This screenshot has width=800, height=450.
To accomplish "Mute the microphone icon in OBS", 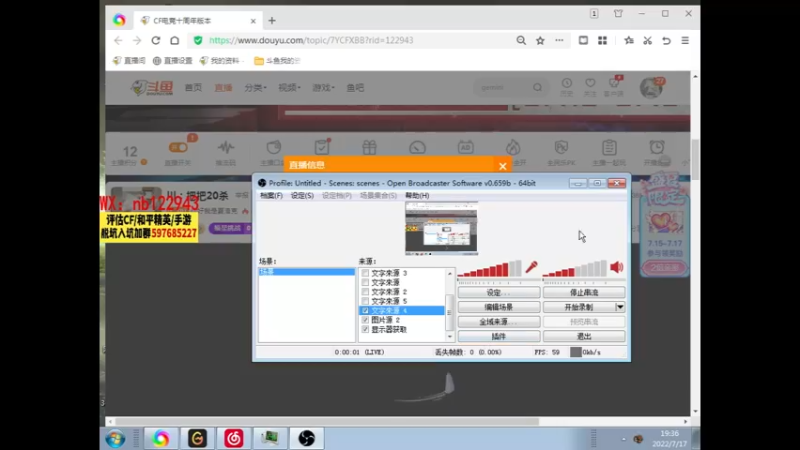I will (x=531, y=267).
